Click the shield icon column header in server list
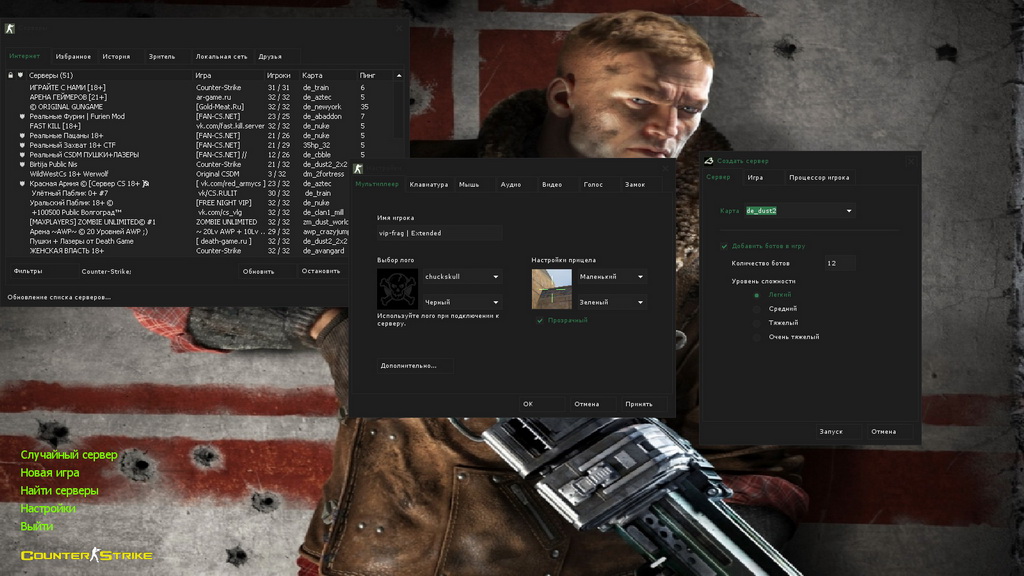 21,75
